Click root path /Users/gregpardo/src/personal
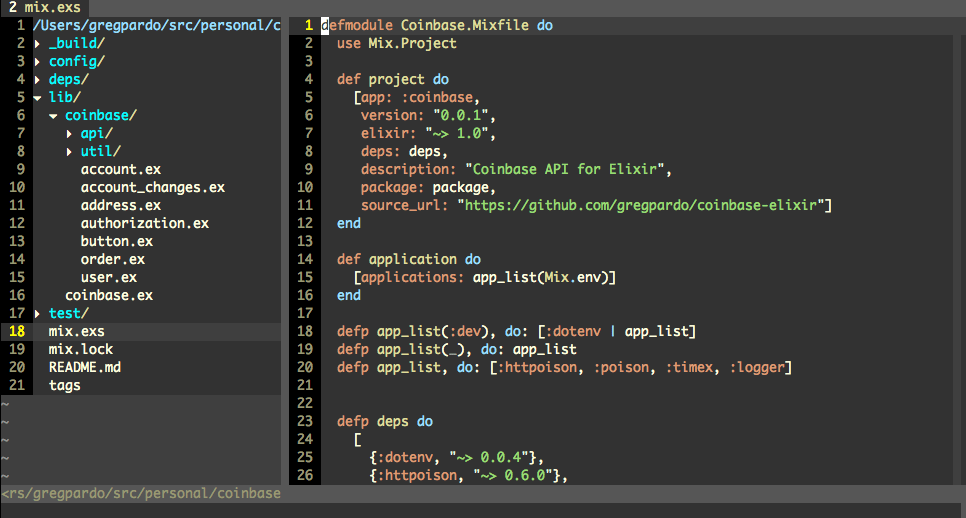This screenshot has height=518, width=966. pos(156,26)
